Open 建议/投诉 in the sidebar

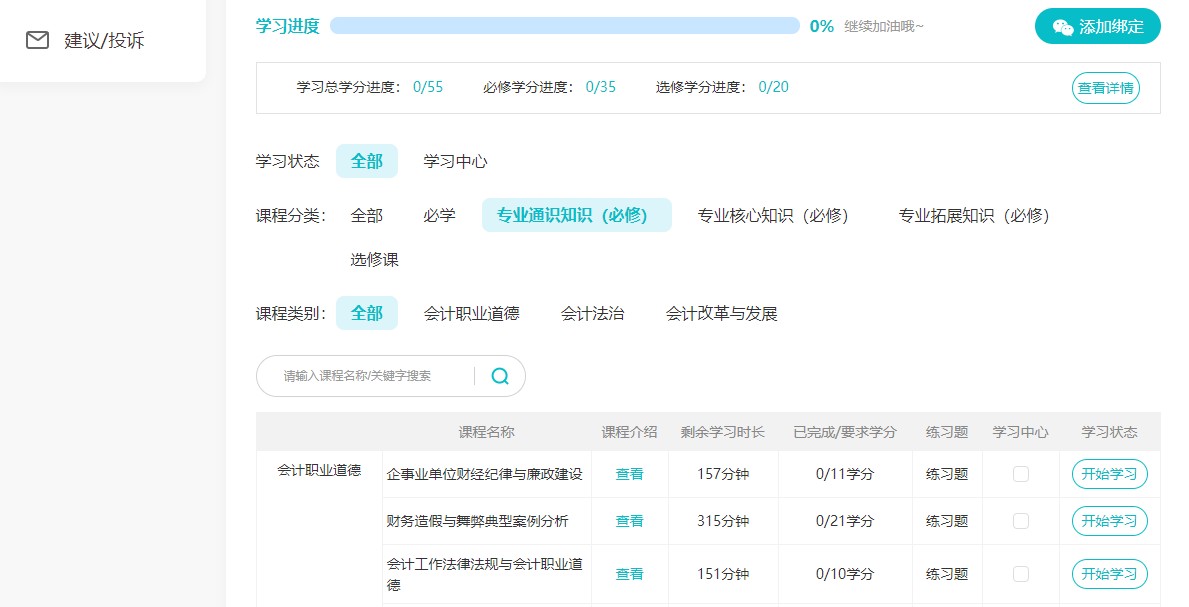click(x=104, y=40)
